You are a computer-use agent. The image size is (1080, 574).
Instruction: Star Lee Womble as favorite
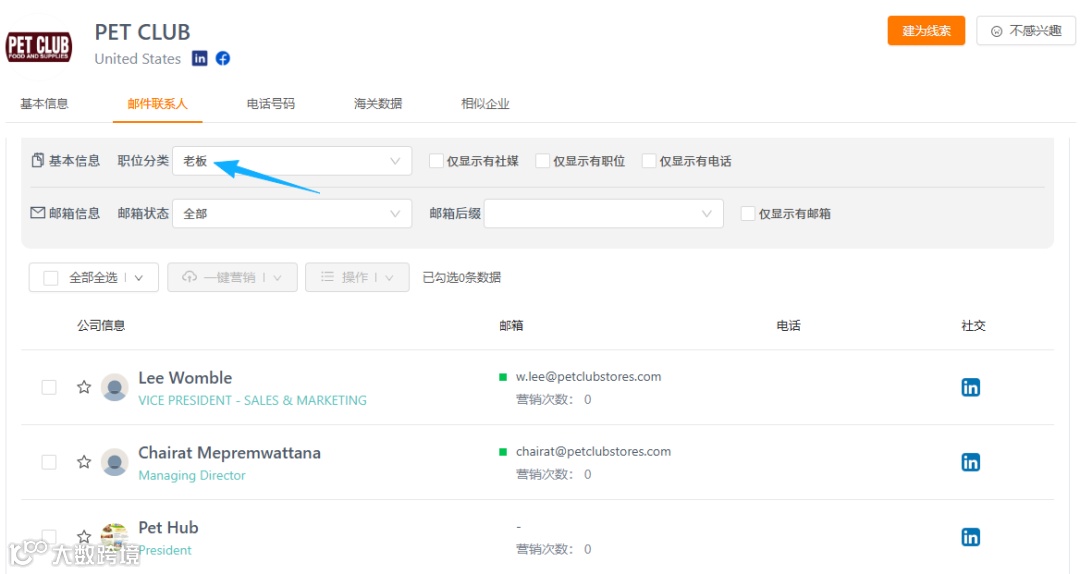(x=84, y=387)
